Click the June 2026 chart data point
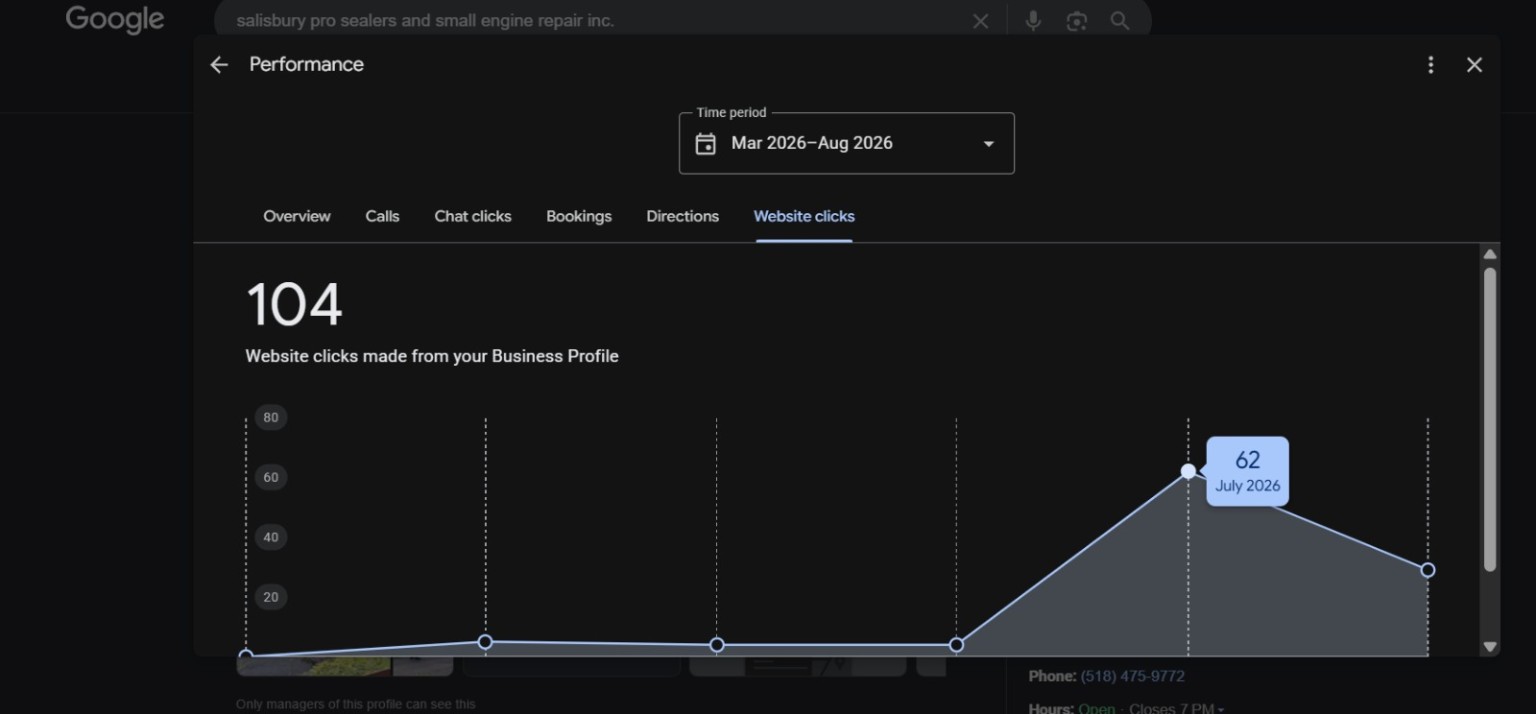 [x=956, y=645]
